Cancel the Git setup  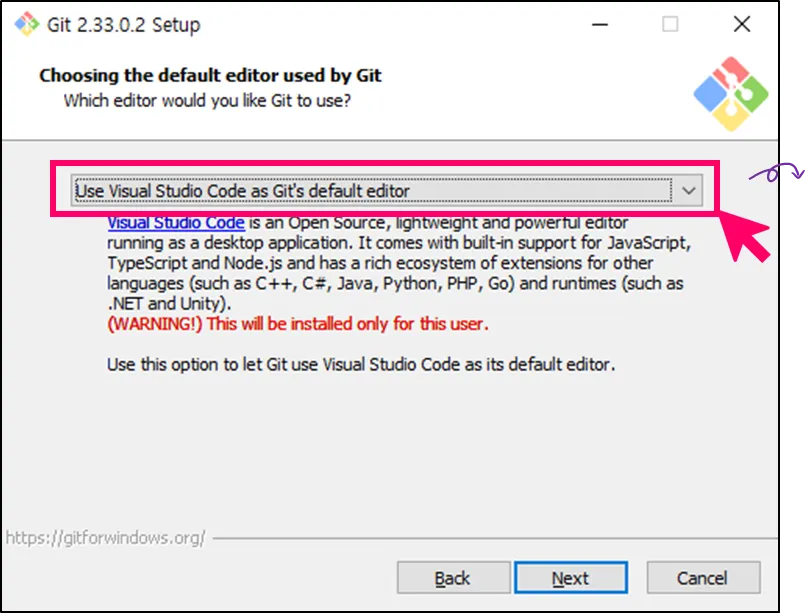pos(703,578)
